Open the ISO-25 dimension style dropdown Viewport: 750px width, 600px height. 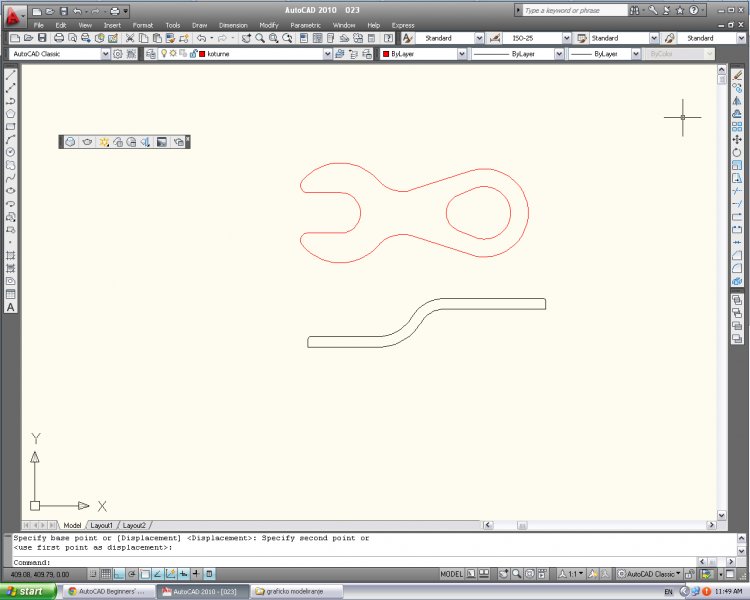[566, 38]
